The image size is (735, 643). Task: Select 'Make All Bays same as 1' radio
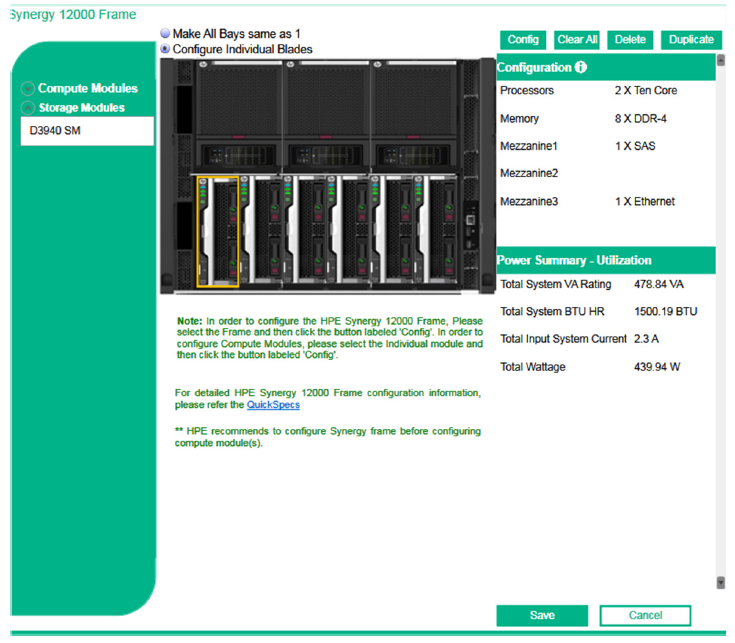click(165, 33)
